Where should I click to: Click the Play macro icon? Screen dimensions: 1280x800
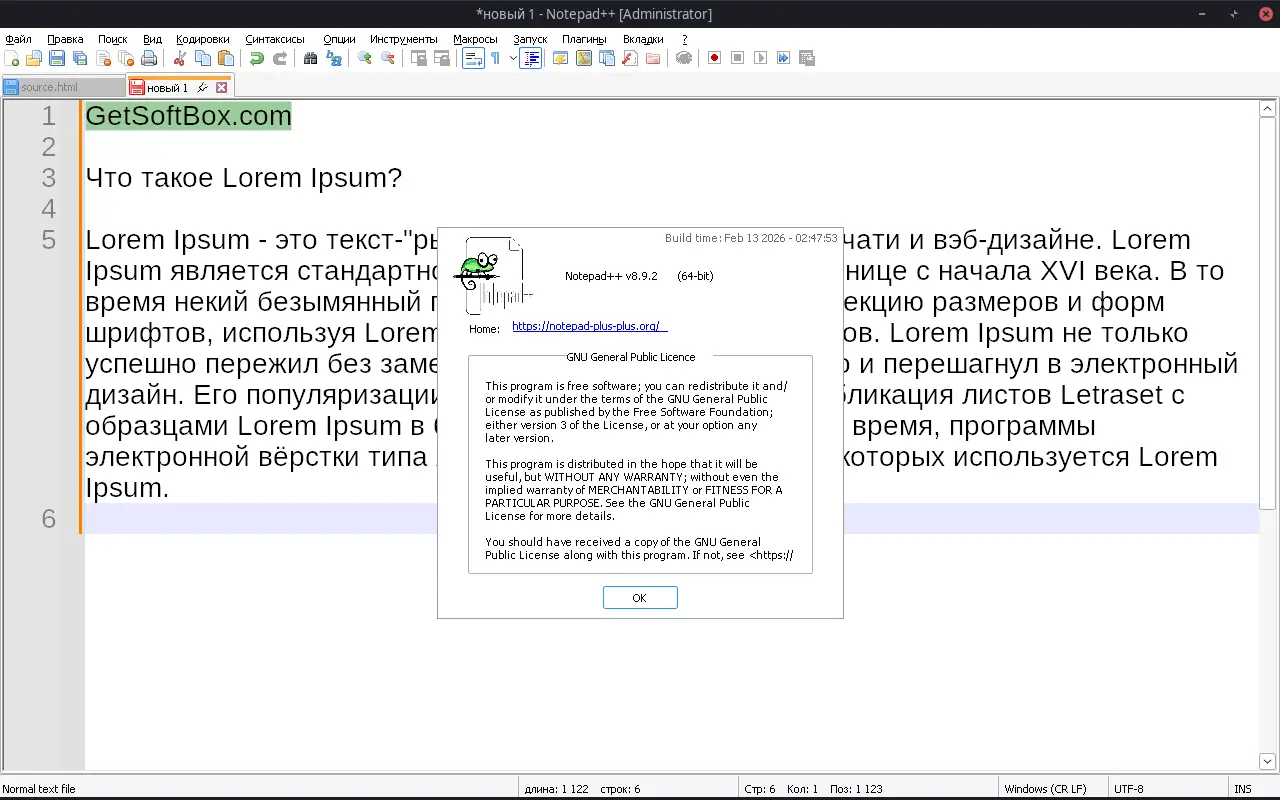click(760, 58)
